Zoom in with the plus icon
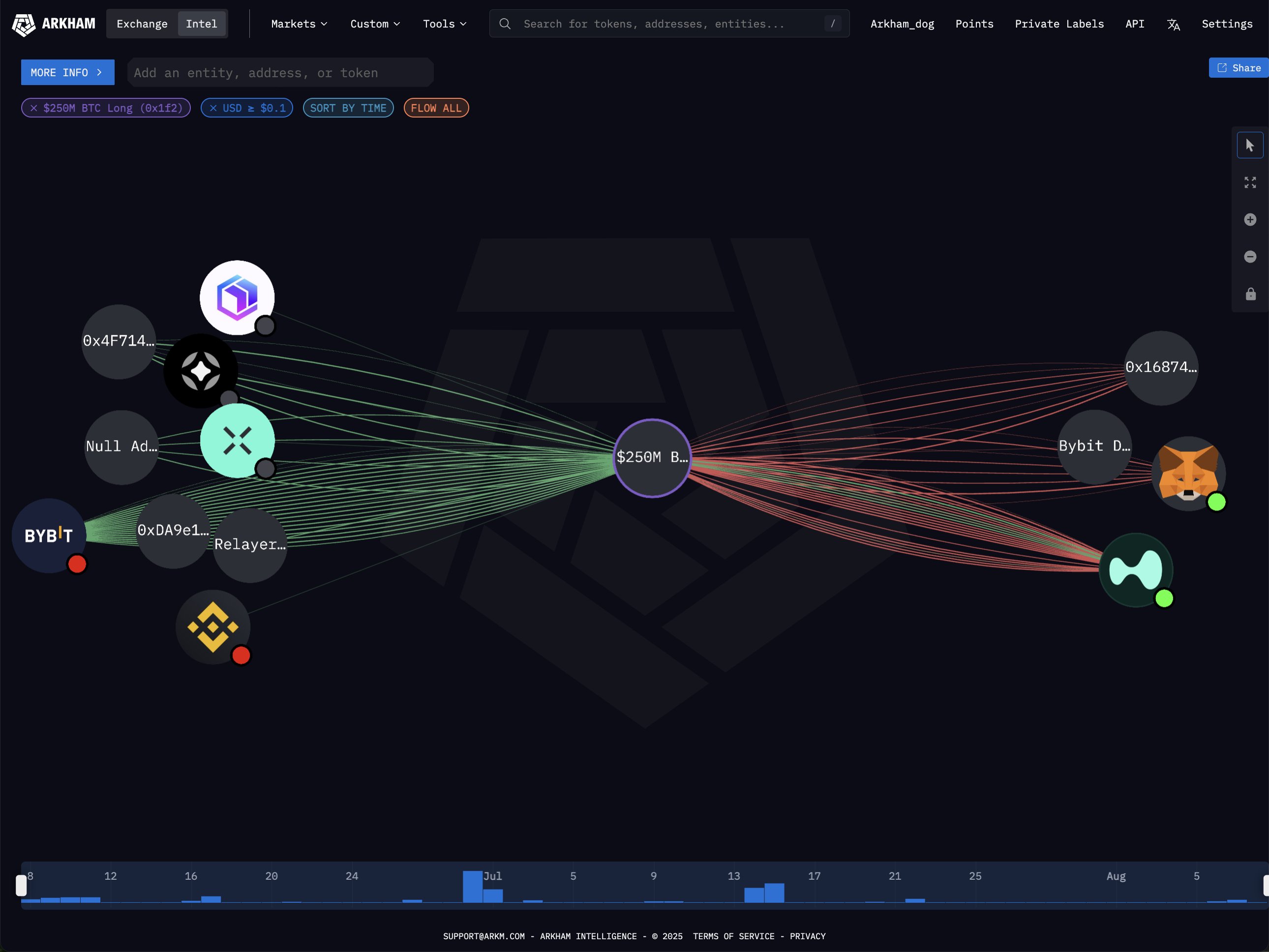The height and width of the screenshot is (952, 1269). coord(1250,220)
